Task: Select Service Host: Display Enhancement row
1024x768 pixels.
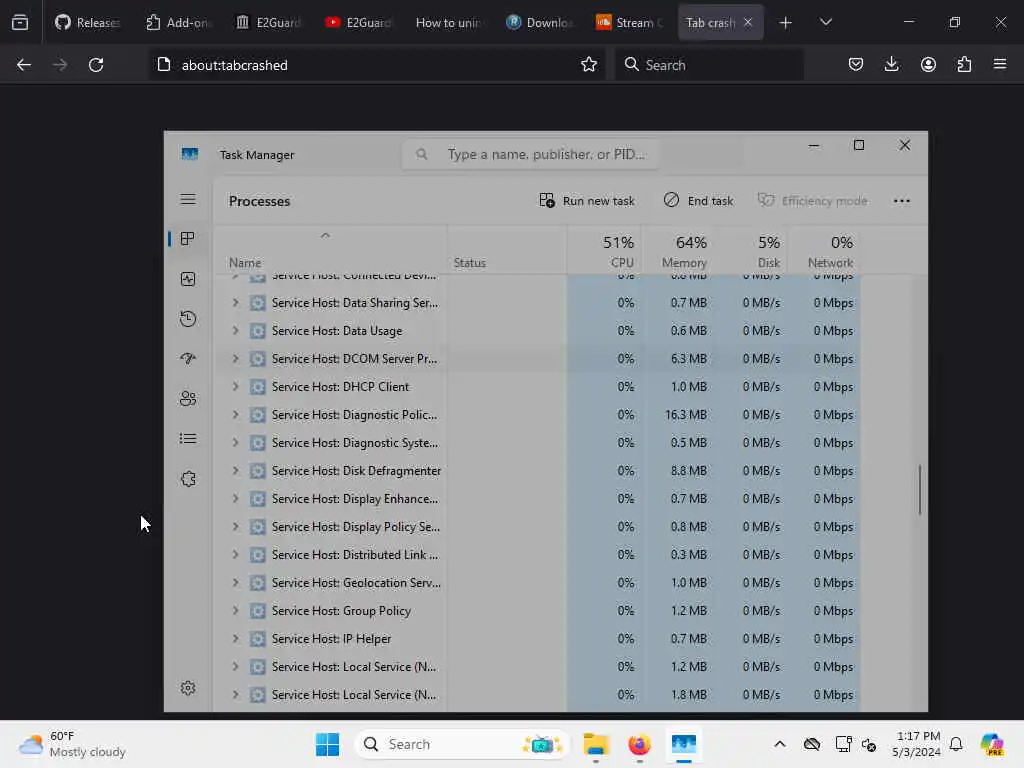Action: tap(537, 499)
